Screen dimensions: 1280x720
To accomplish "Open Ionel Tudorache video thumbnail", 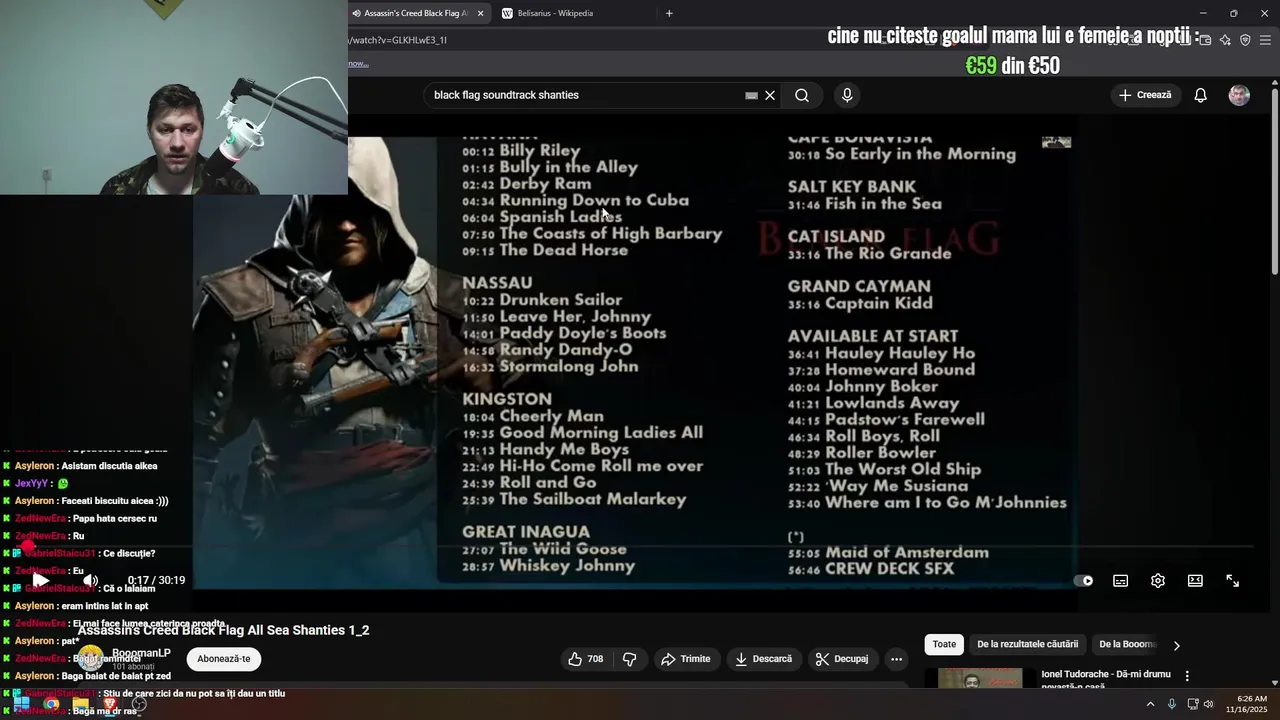I will click(980, 678).
